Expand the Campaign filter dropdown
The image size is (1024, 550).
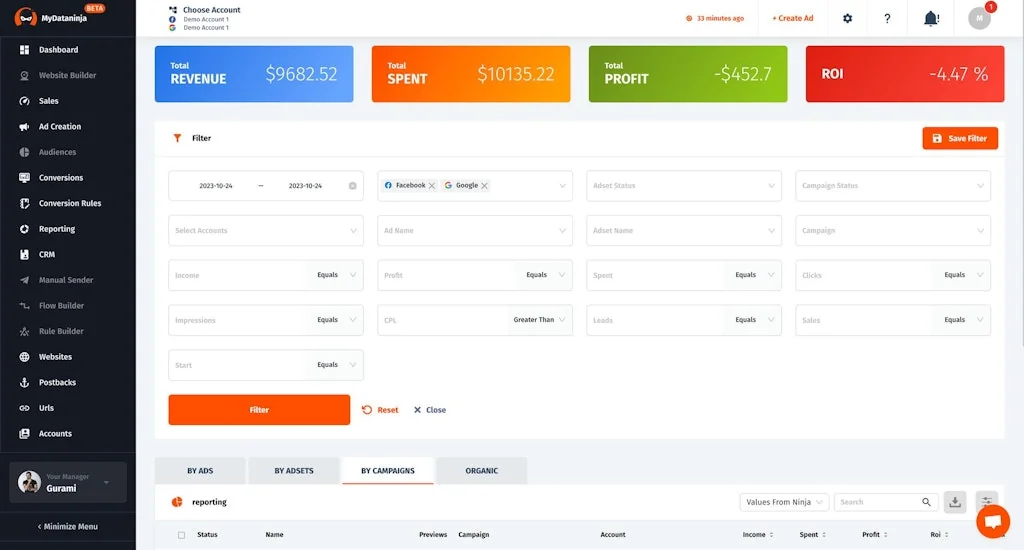click(893, 231)
